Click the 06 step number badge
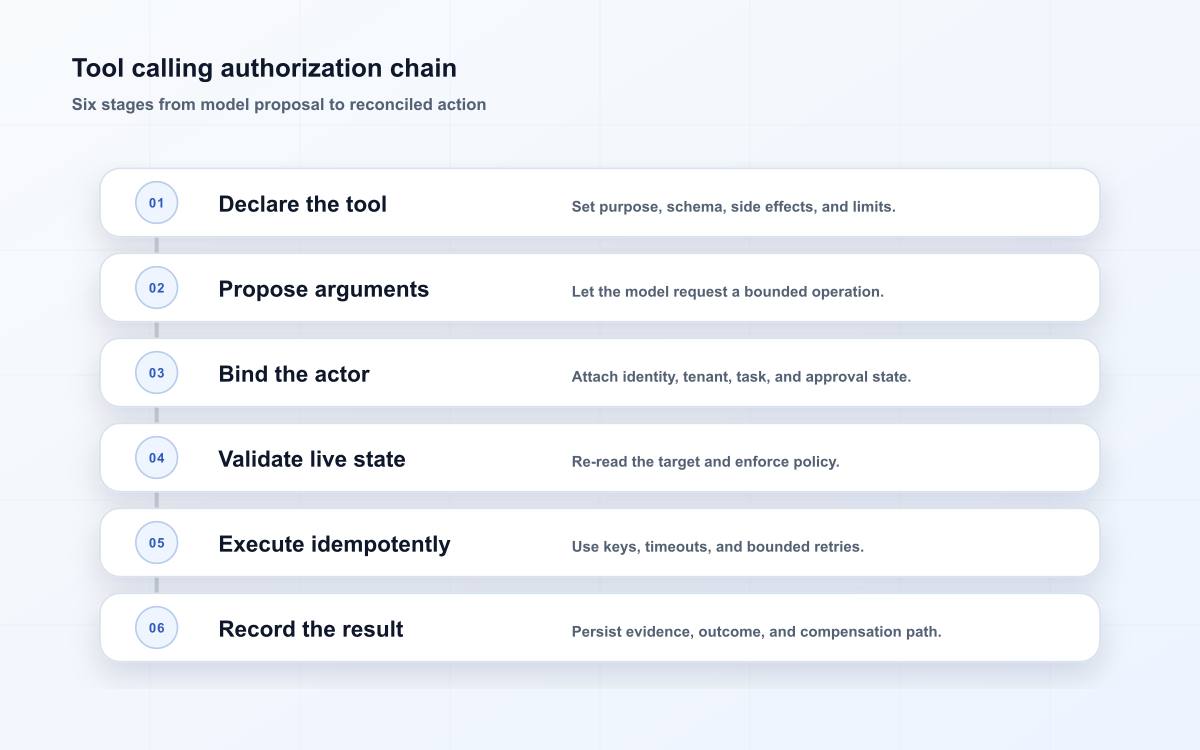This screenshot has width=1200, height=750. tap(157, 628)
